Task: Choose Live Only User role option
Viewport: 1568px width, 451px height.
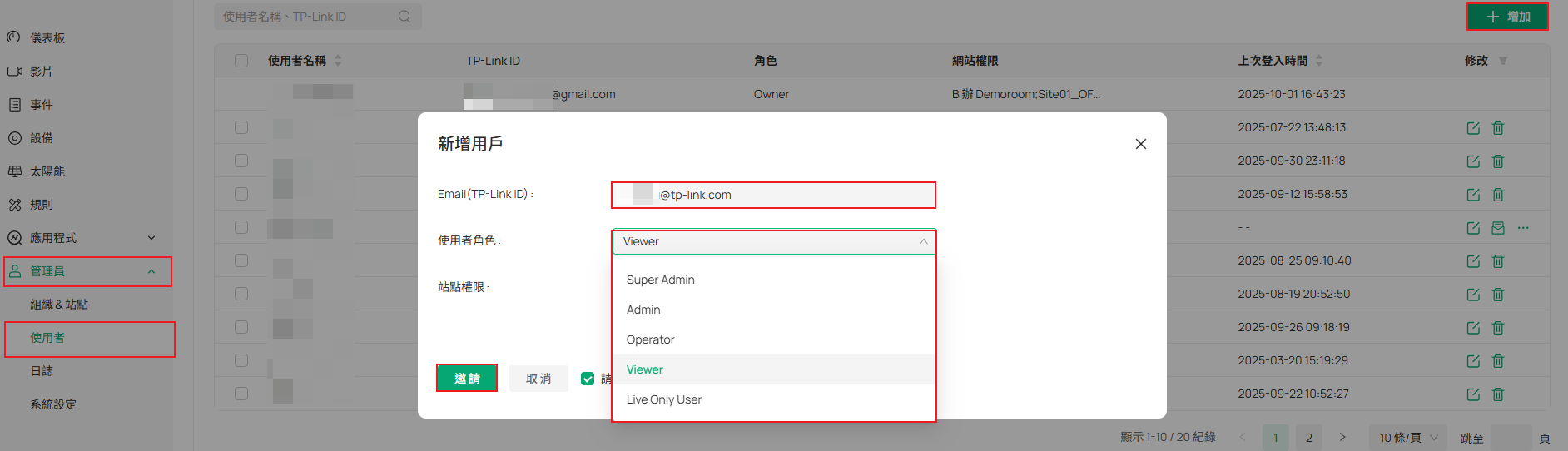Action: pos(664,399)
